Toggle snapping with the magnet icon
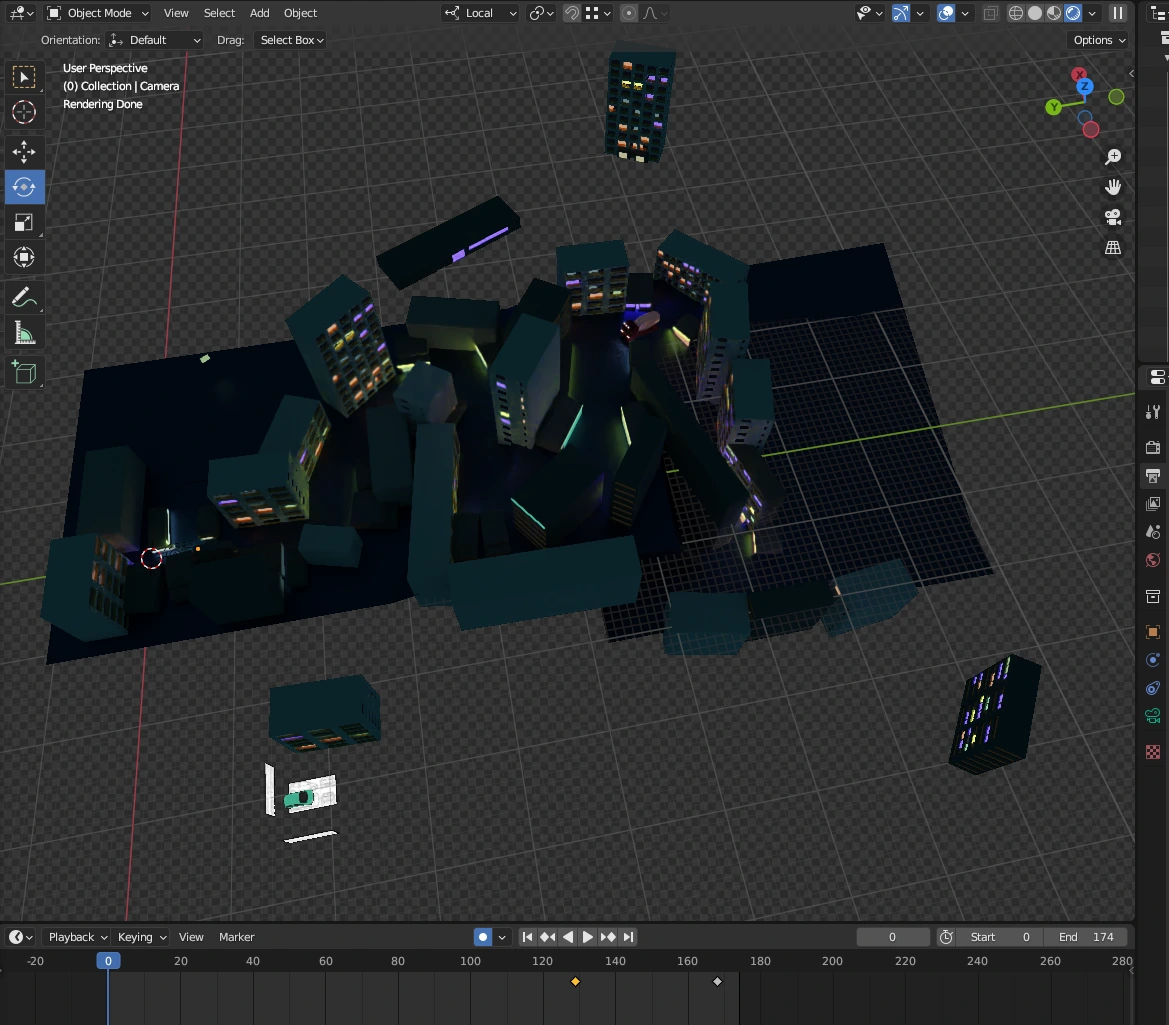The height and width of the screenshot is (1025, 1169). coord(571,13)
